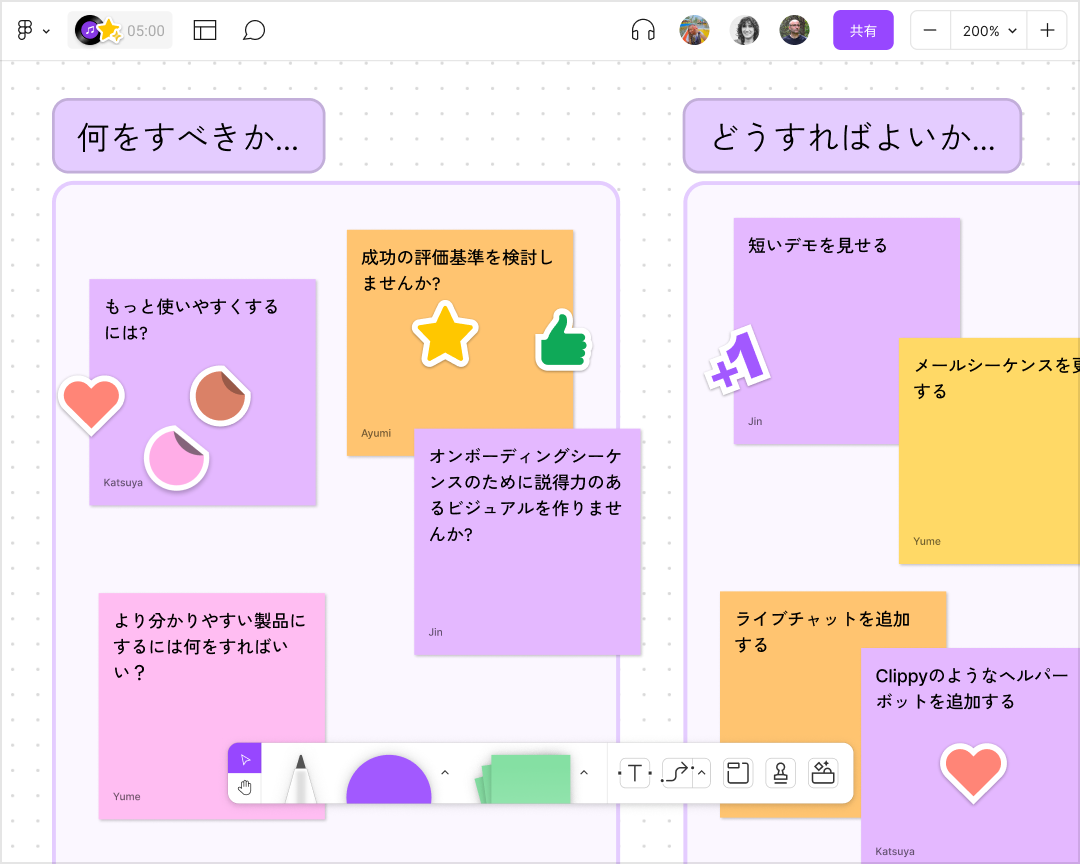
Task: Click the first collaborator avatar
Action: (694, 30)
